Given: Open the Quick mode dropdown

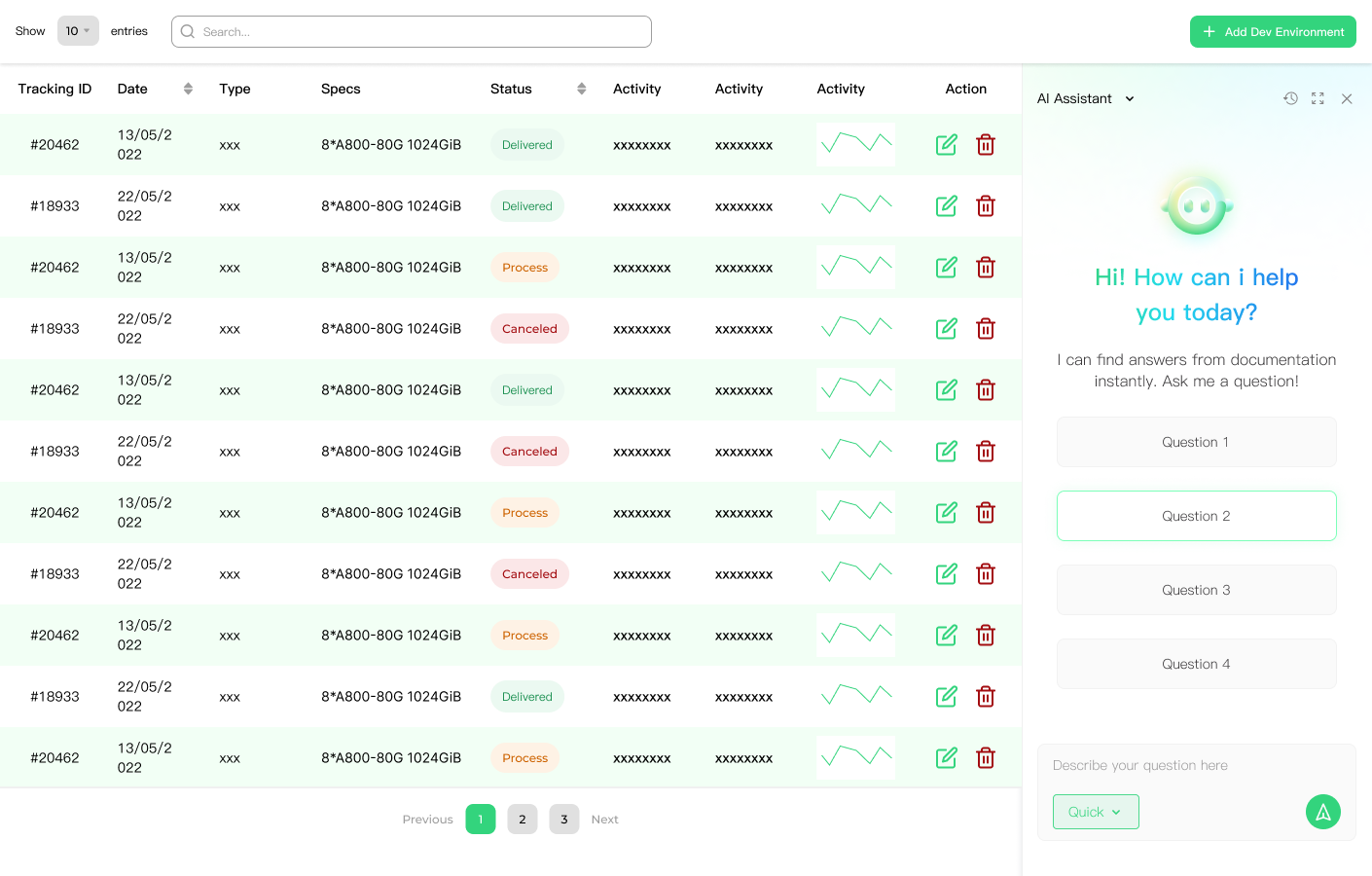Looking at the screenshot, I should 1096,812.
